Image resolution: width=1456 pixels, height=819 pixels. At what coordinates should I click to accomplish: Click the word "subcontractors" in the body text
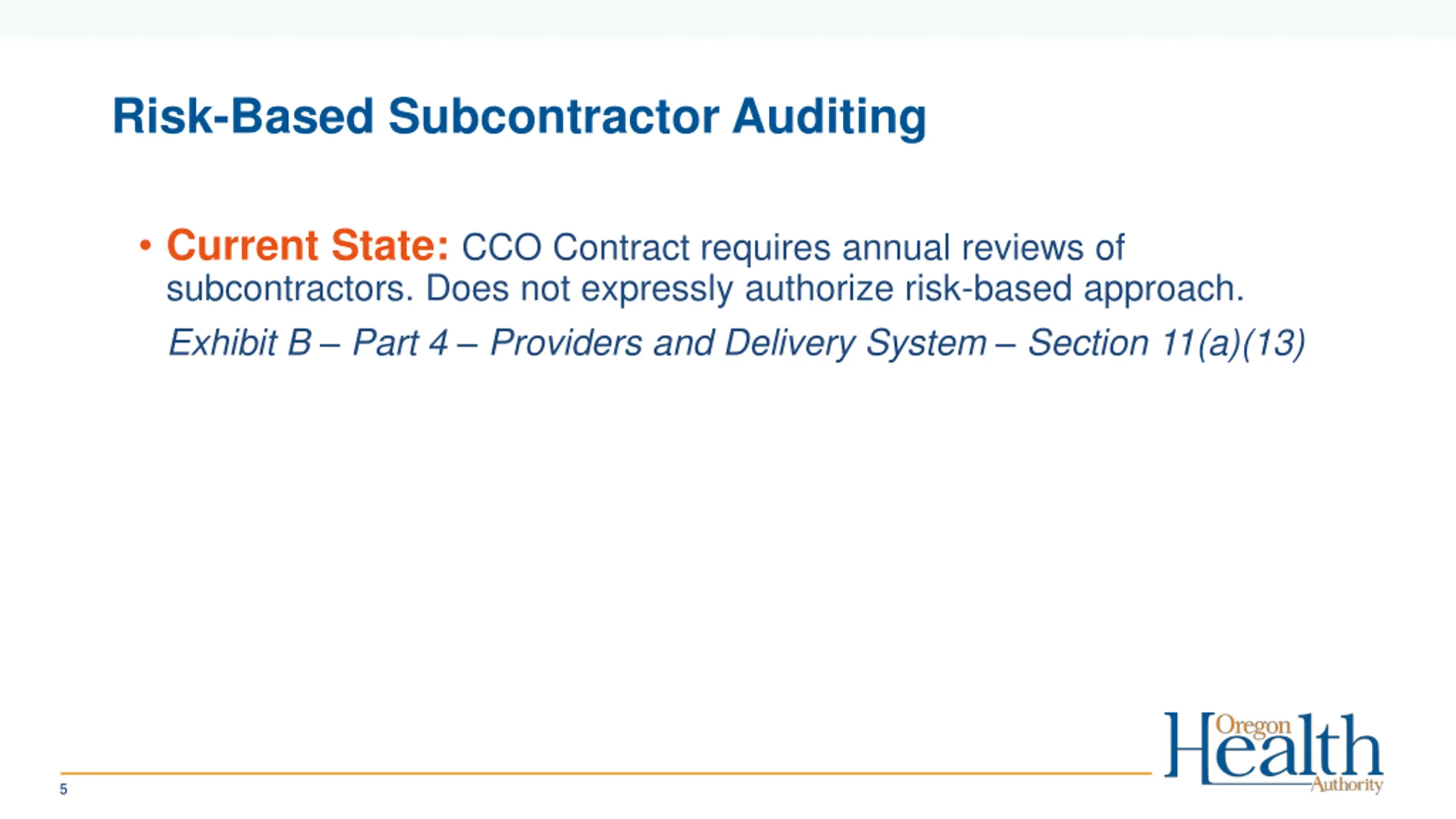(289, 288)
